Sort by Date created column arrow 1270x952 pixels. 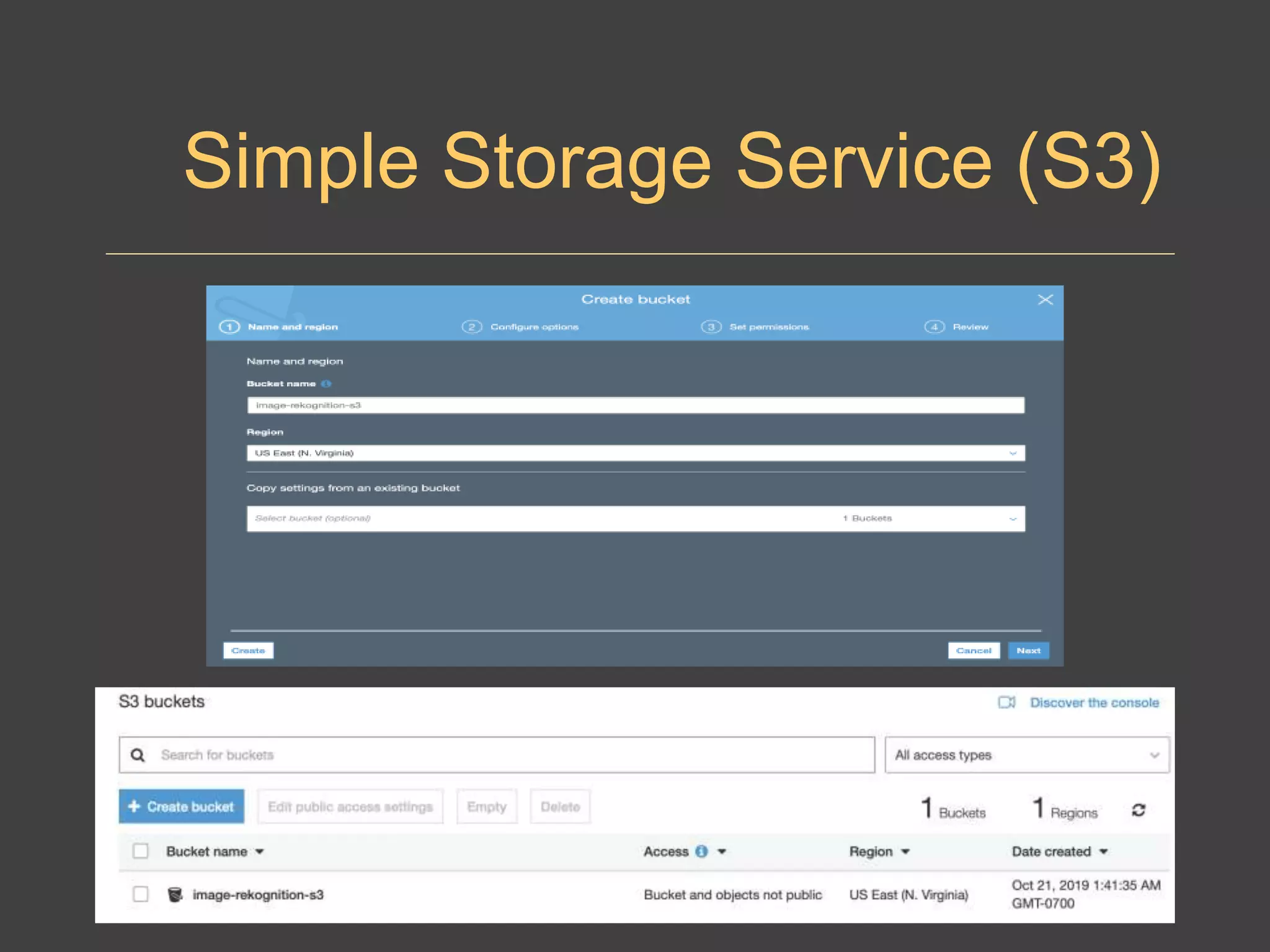[x=1104, y=852]
